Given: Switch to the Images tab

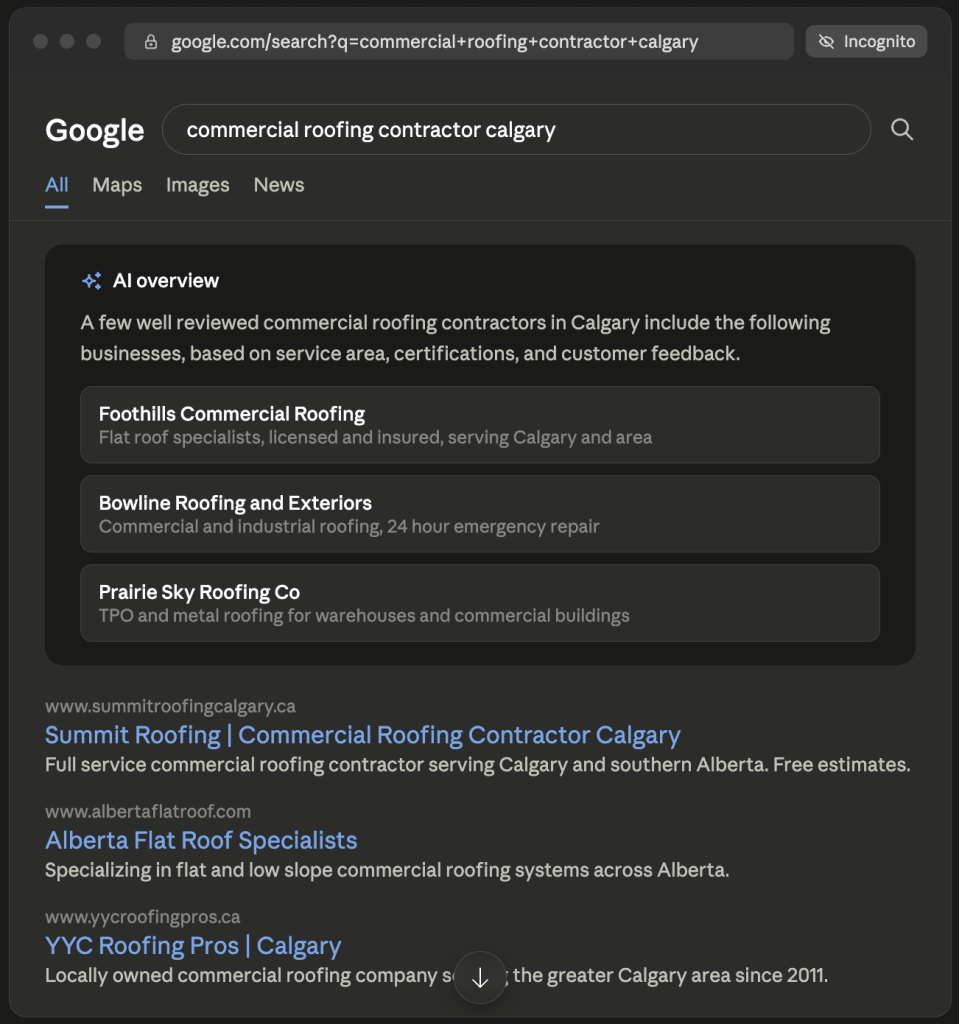Looking at the screenshot, I should 197,185.
